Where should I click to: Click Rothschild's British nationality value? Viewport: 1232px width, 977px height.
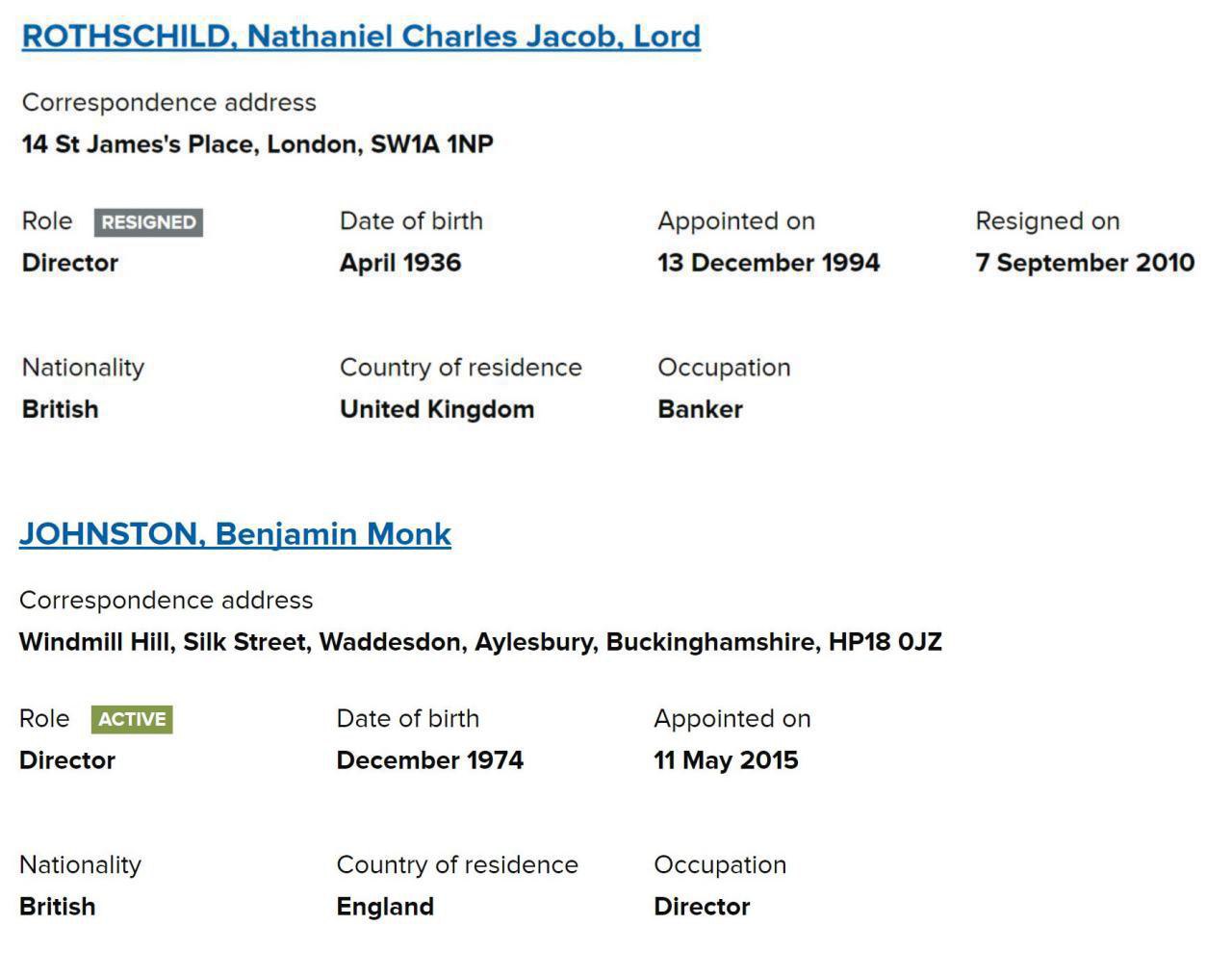click(60, 409)
